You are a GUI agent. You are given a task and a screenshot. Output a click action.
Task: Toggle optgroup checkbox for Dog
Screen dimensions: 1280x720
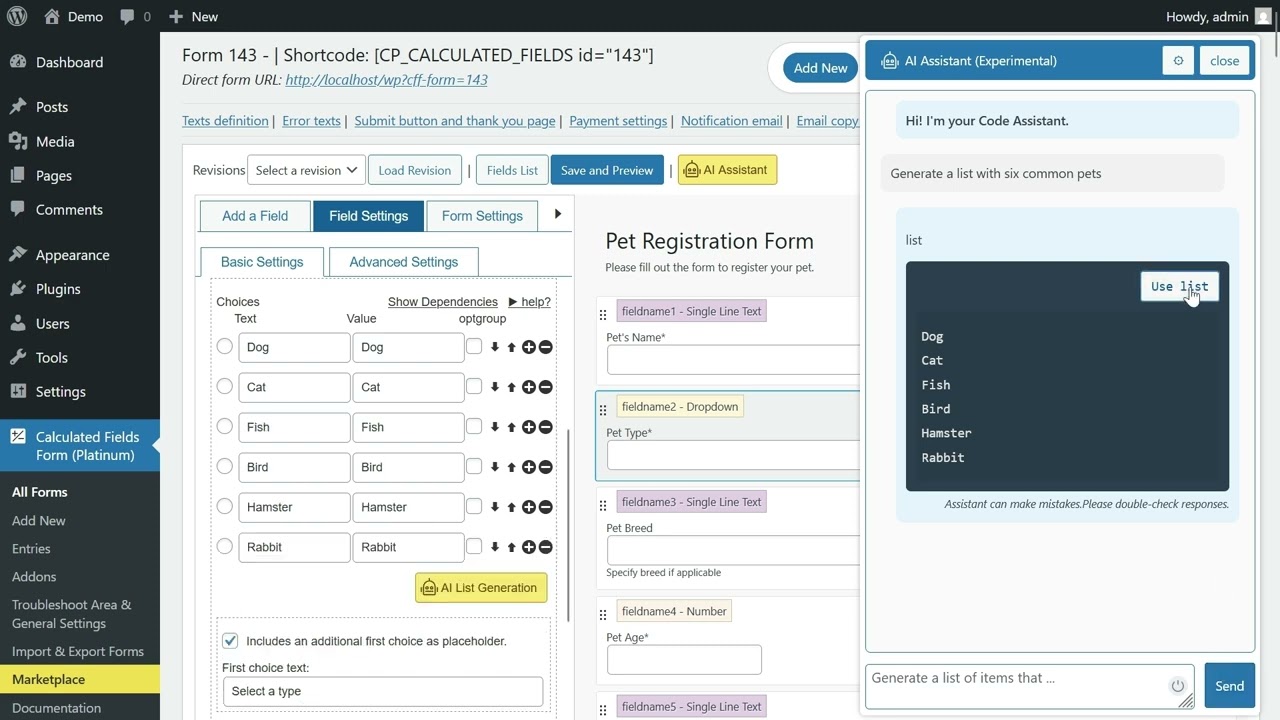(x=474, y=346)
